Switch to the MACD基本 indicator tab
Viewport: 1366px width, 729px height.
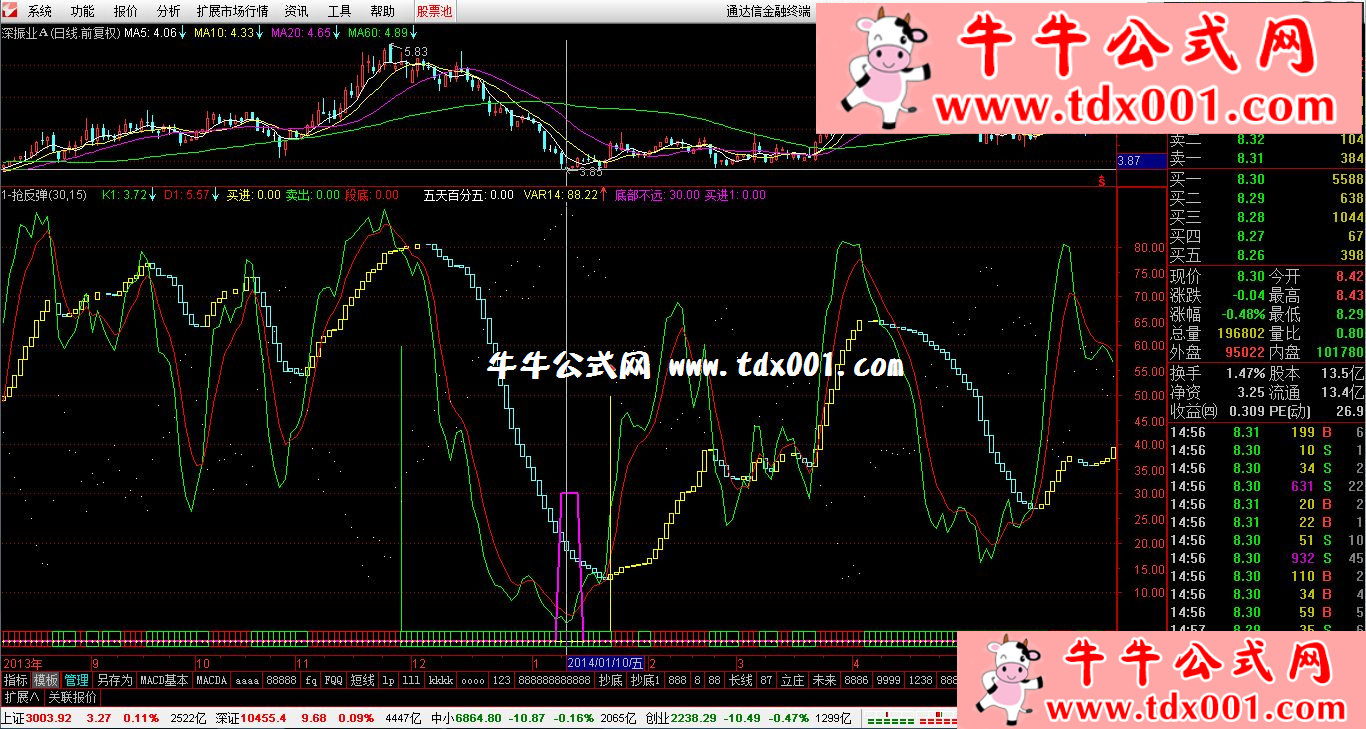[x=164, y=680]
